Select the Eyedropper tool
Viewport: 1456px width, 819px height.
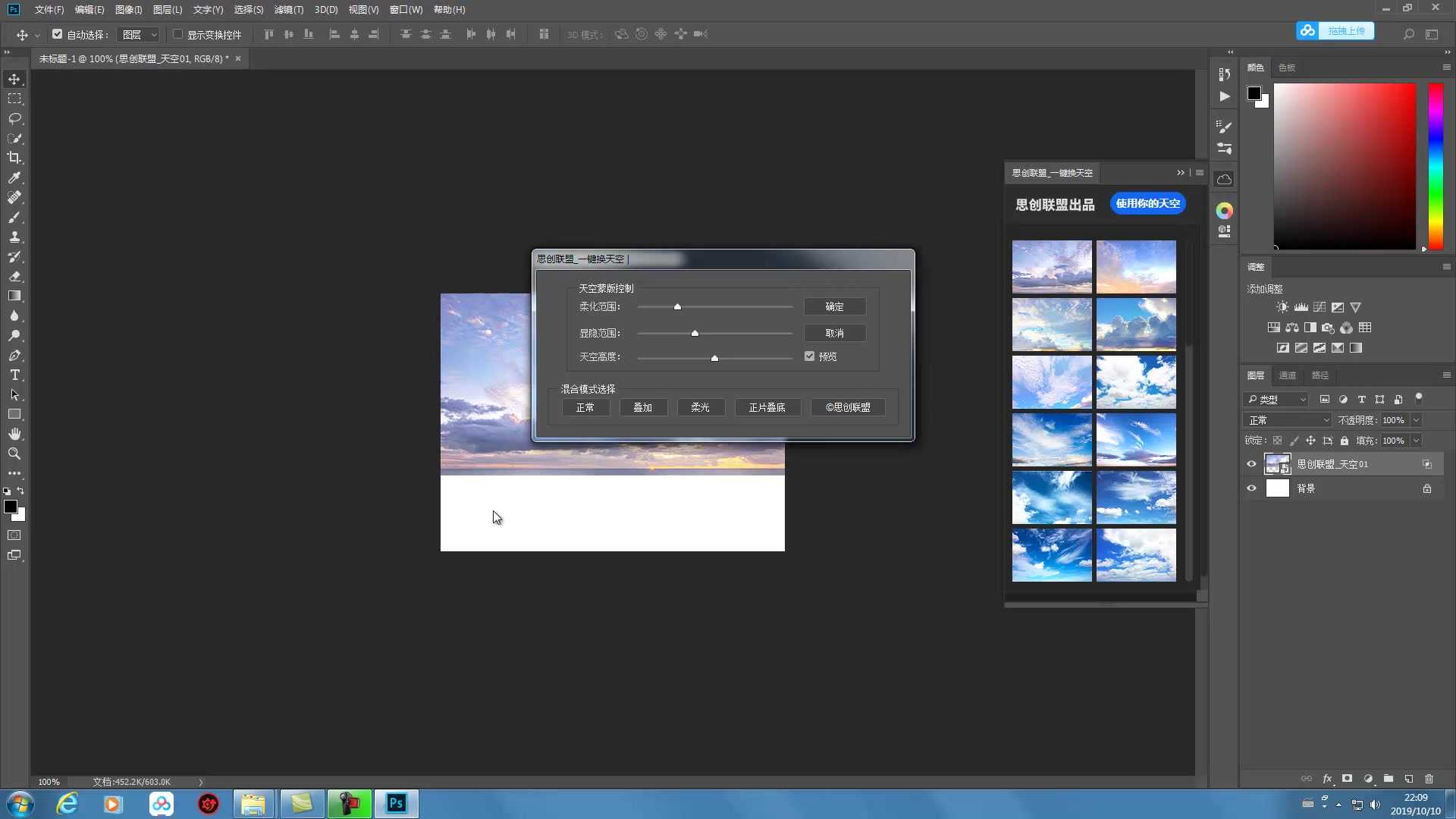coord(14,177)
